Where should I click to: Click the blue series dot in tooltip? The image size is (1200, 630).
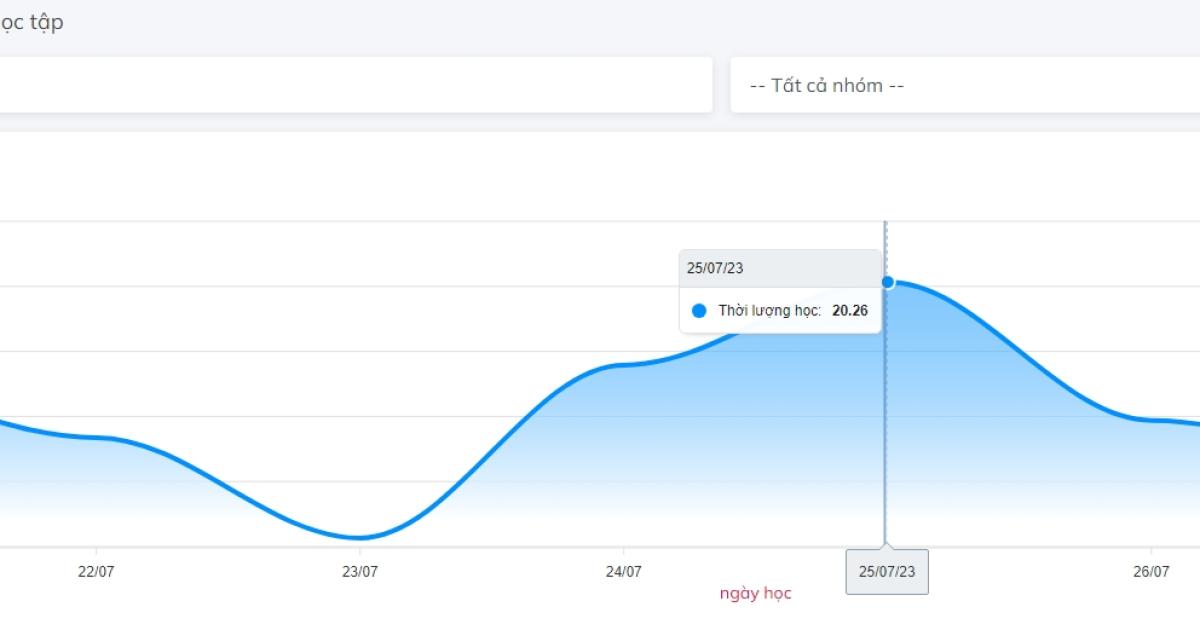point(699,311)
